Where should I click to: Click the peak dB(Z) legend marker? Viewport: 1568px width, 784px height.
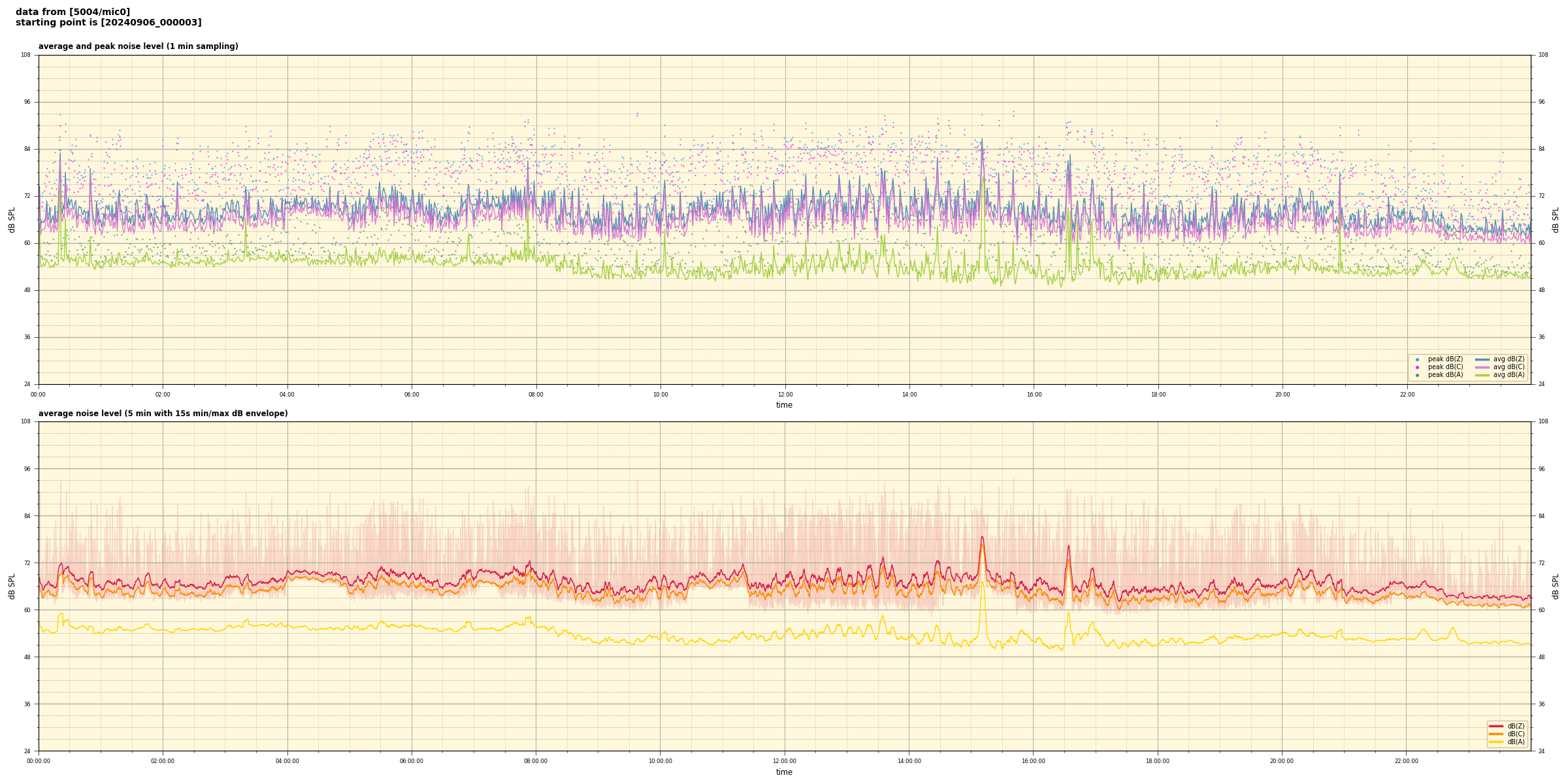(x=1417, y=359)
